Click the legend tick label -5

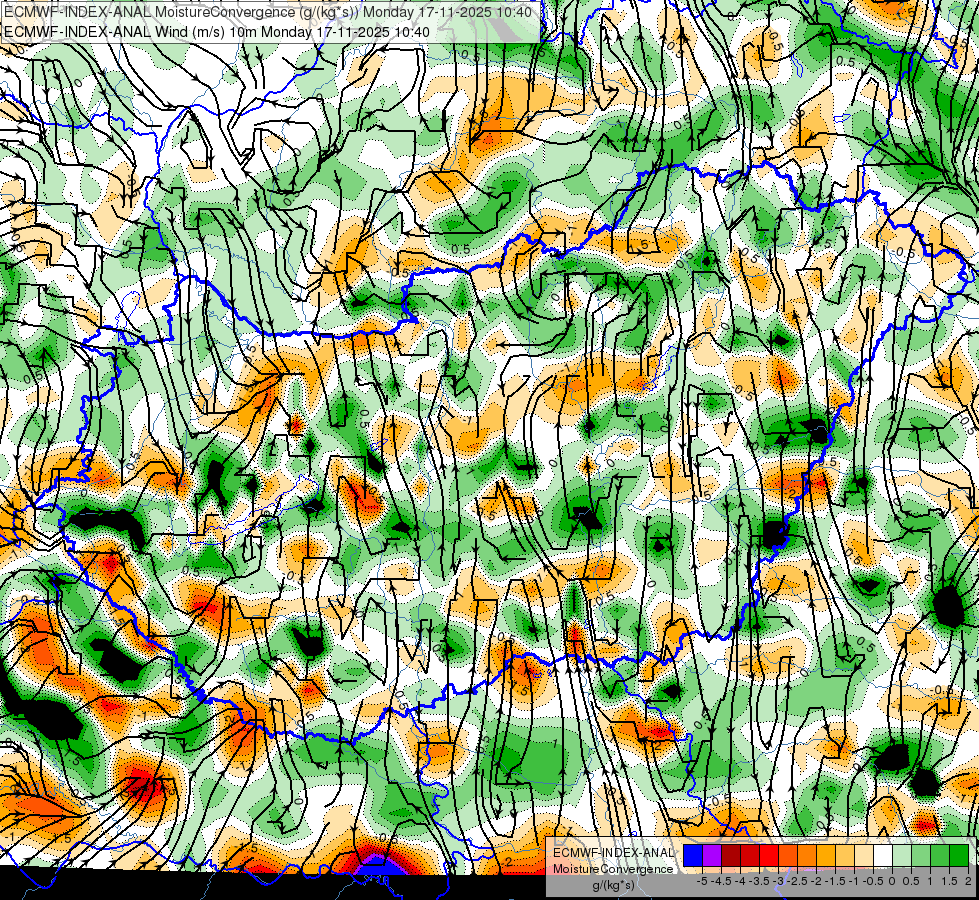coord(702,881)
